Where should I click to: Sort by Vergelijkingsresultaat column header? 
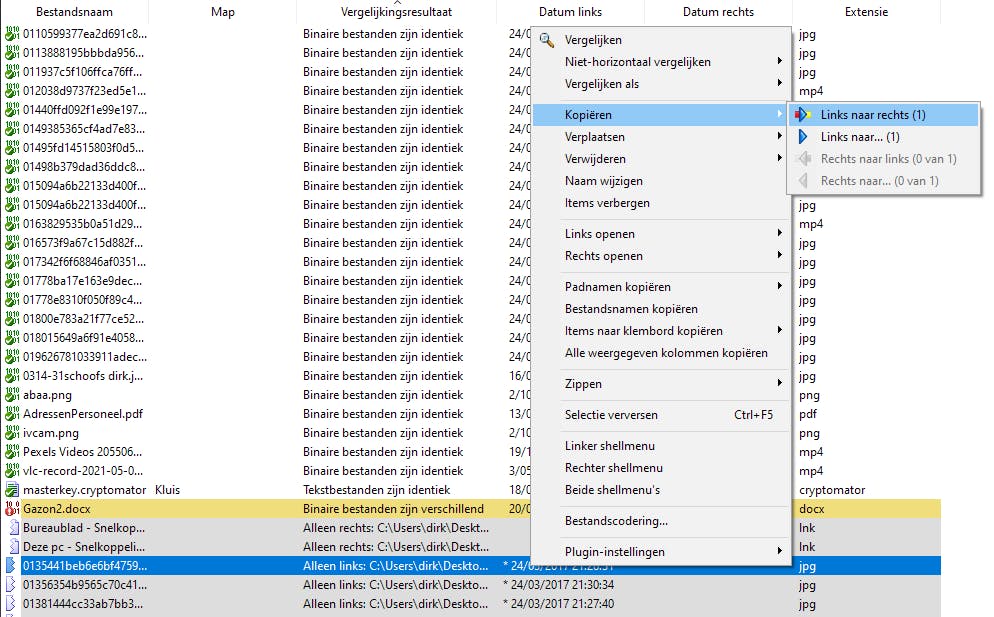tap(396, 11)
